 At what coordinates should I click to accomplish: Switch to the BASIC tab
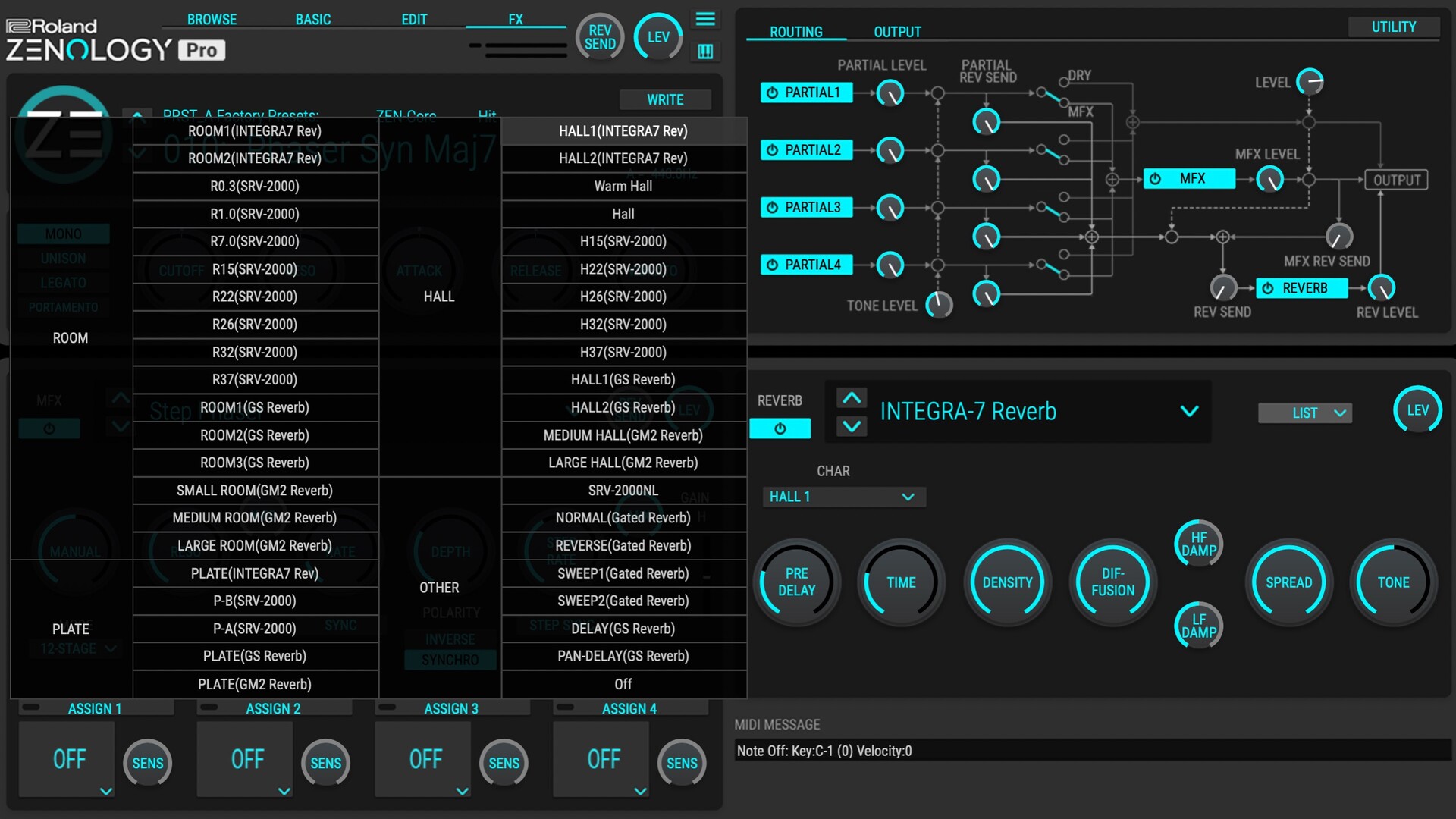[313, 19]
